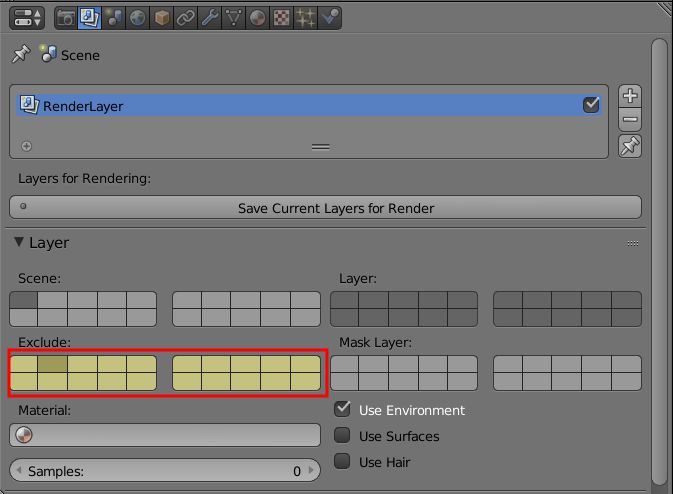Open the Constraints chain-link tab
This screenshot has width=673, height=494.
185,18
